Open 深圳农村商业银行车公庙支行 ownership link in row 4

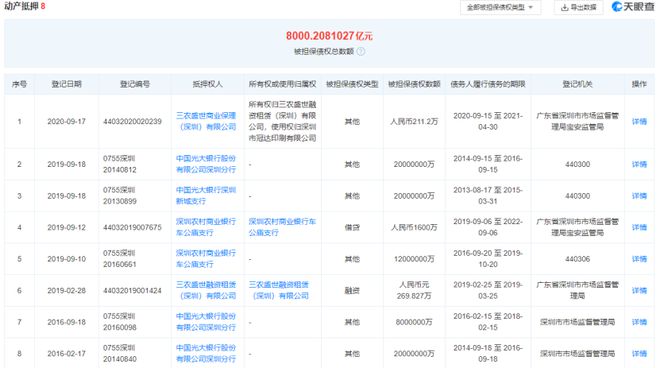click(282, 227)
